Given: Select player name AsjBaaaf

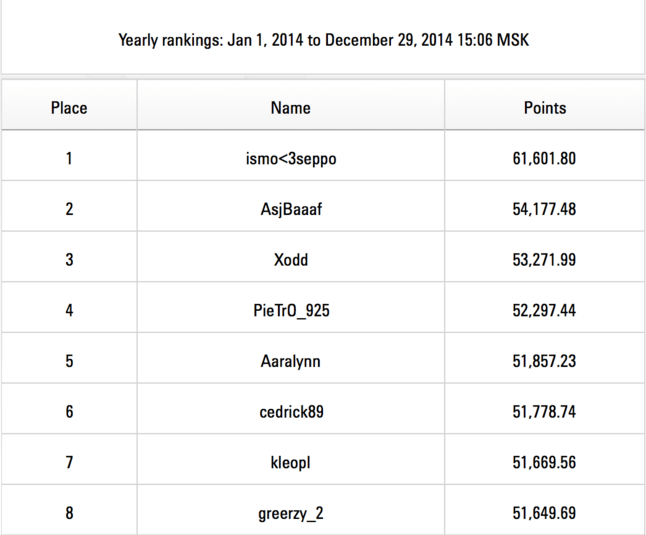Looking at the screenshot, I should tap(290, 209).
